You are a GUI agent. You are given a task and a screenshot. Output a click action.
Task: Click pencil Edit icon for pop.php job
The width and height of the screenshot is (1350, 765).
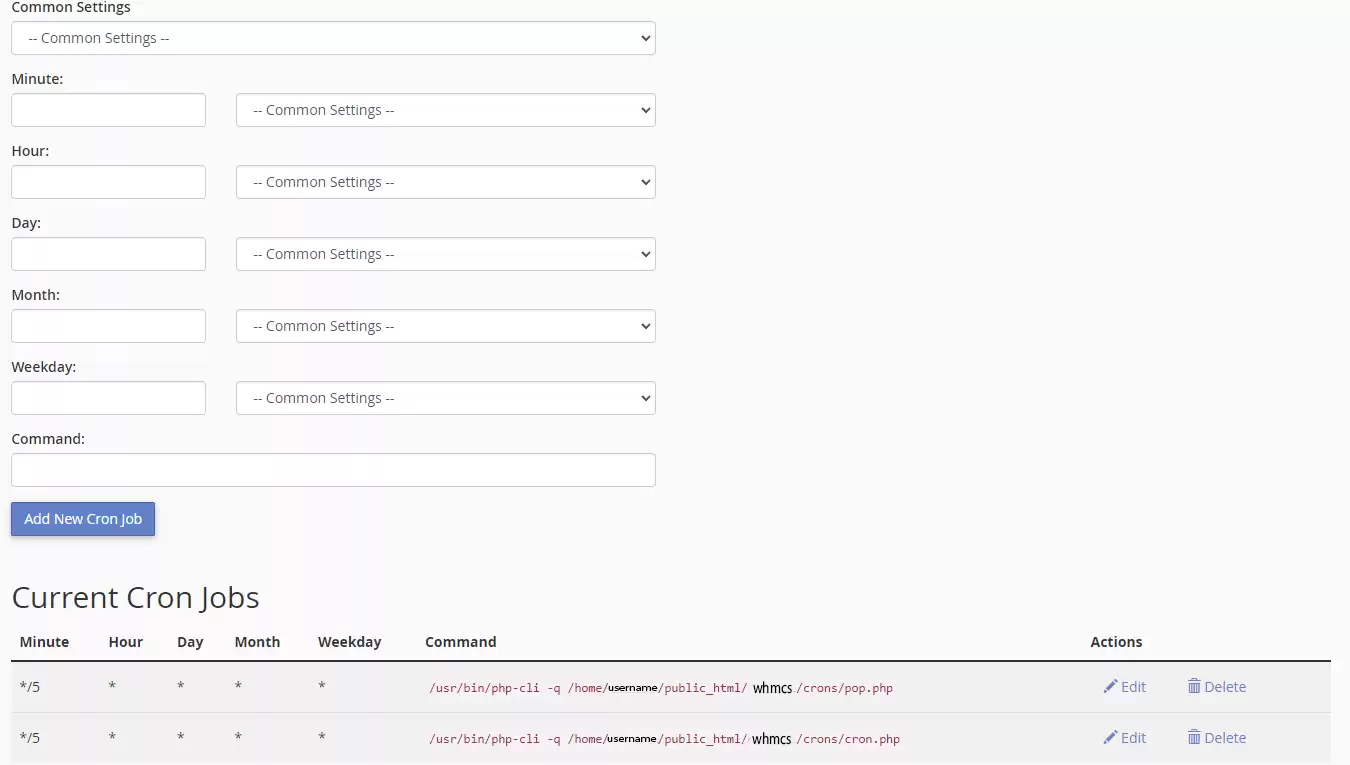pos(1110,687)
